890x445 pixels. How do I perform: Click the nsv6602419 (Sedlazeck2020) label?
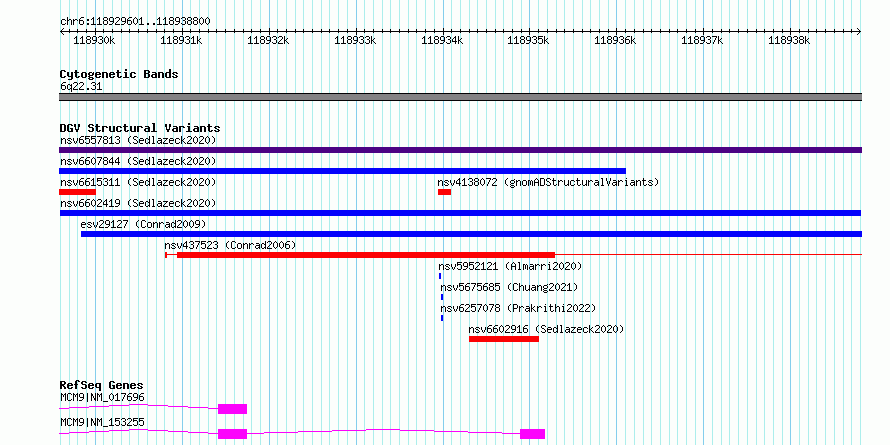[138, 203]
